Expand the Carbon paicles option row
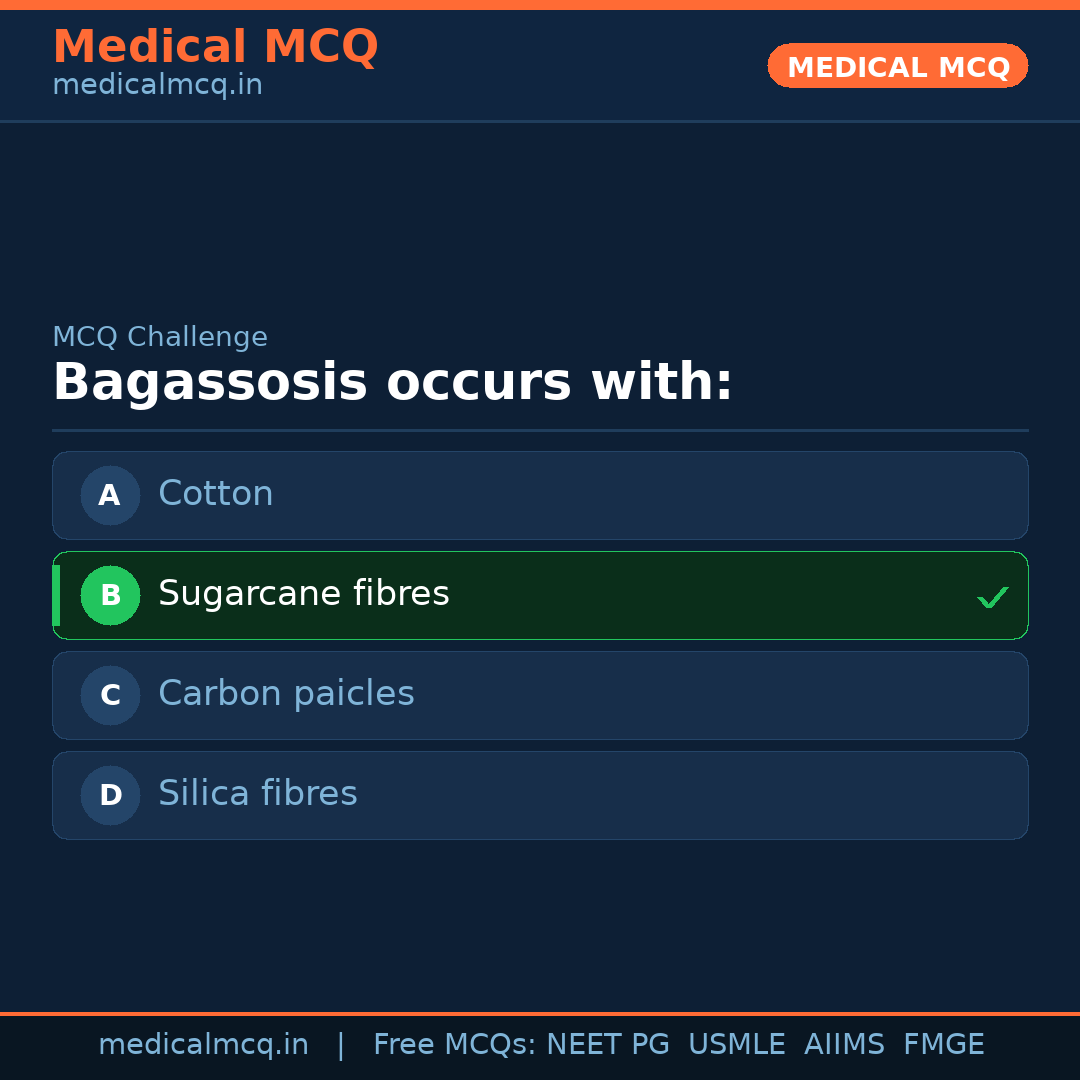Screen dimensions: 1080x1080 (540, 695)
